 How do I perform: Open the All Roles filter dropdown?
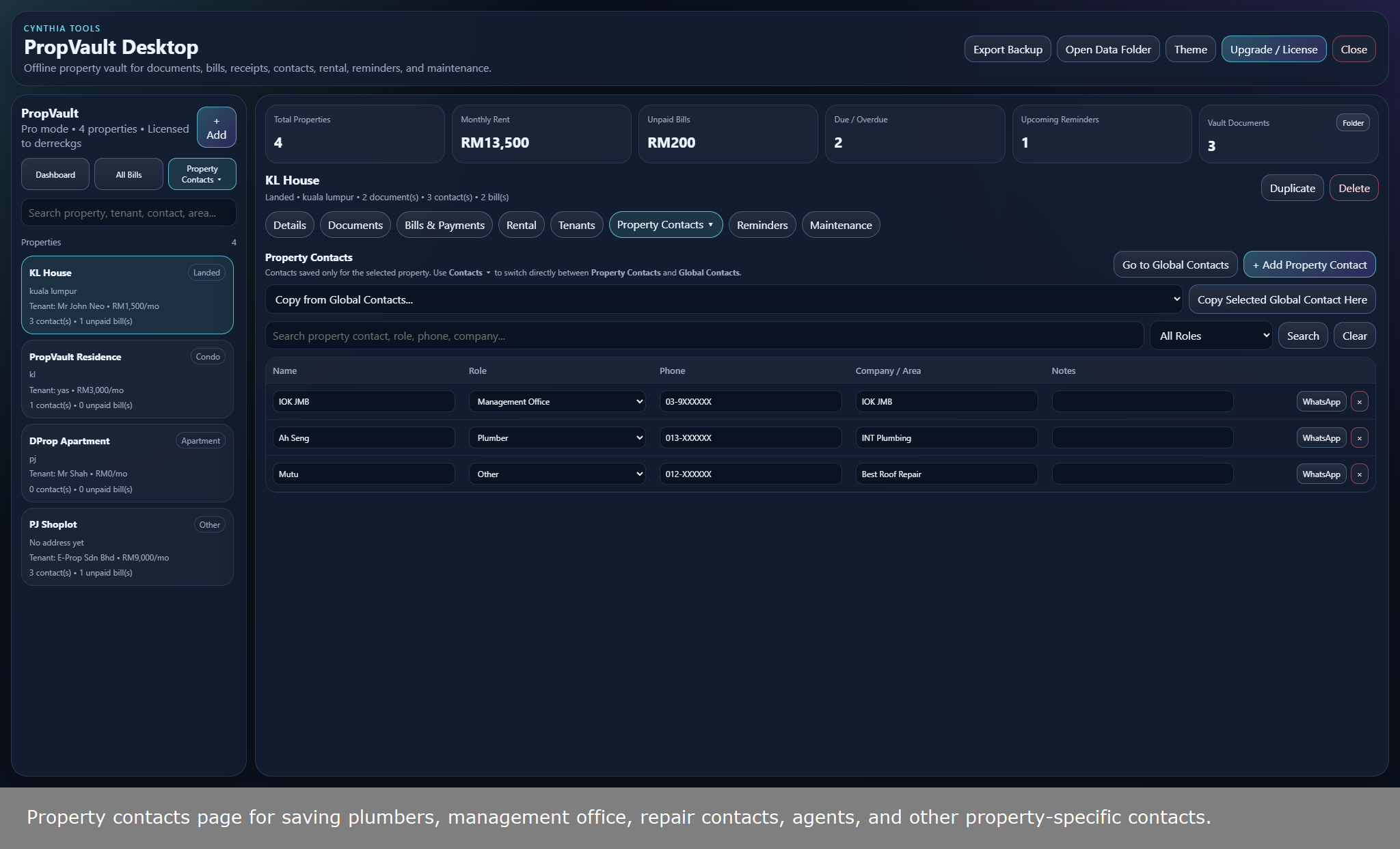click(1211, 336)
